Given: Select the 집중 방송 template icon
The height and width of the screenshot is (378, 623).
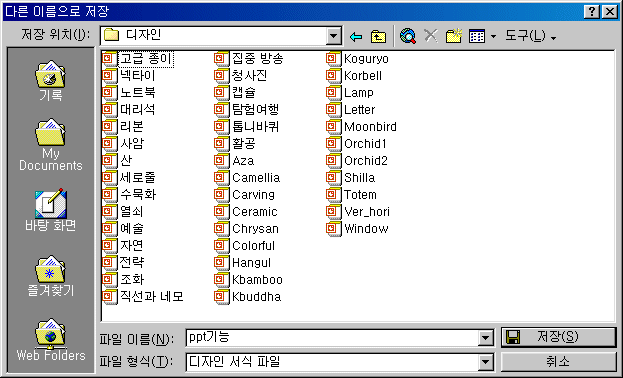Looking at the screenshot, I should (x=221, y=59).
